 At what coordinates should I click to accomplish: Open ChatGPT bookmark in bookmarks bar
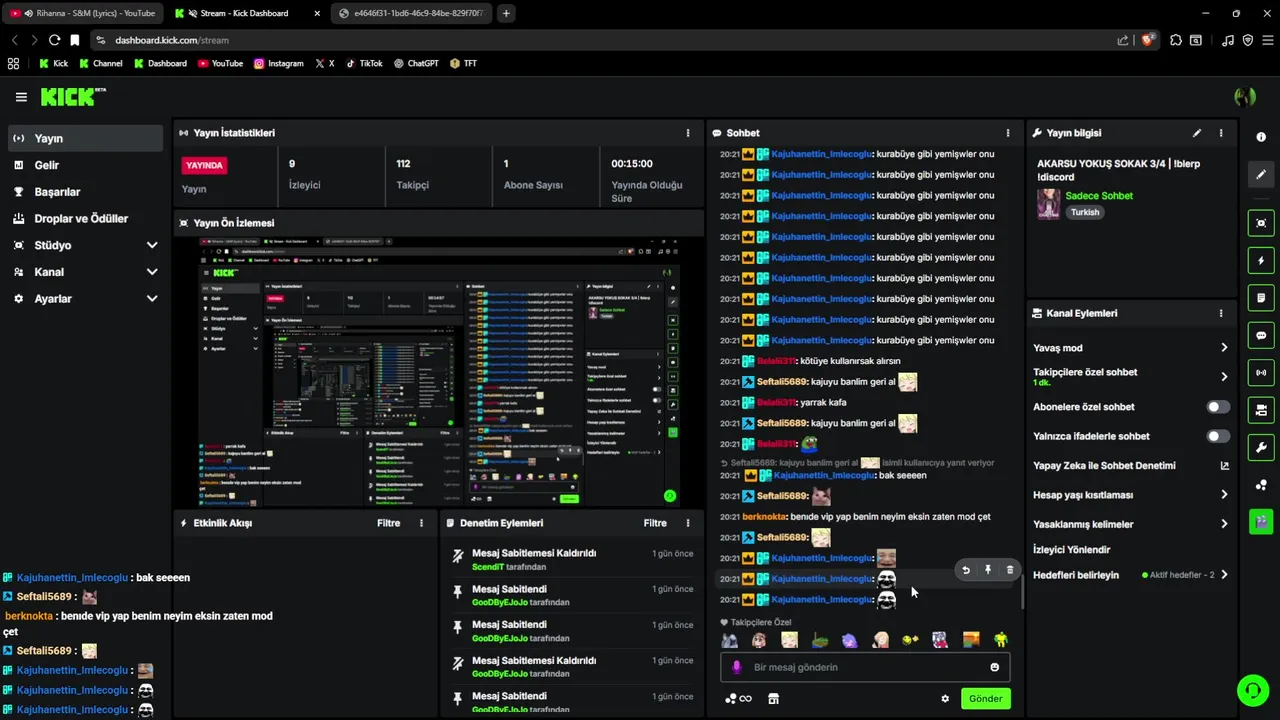(x=416, y=63)
